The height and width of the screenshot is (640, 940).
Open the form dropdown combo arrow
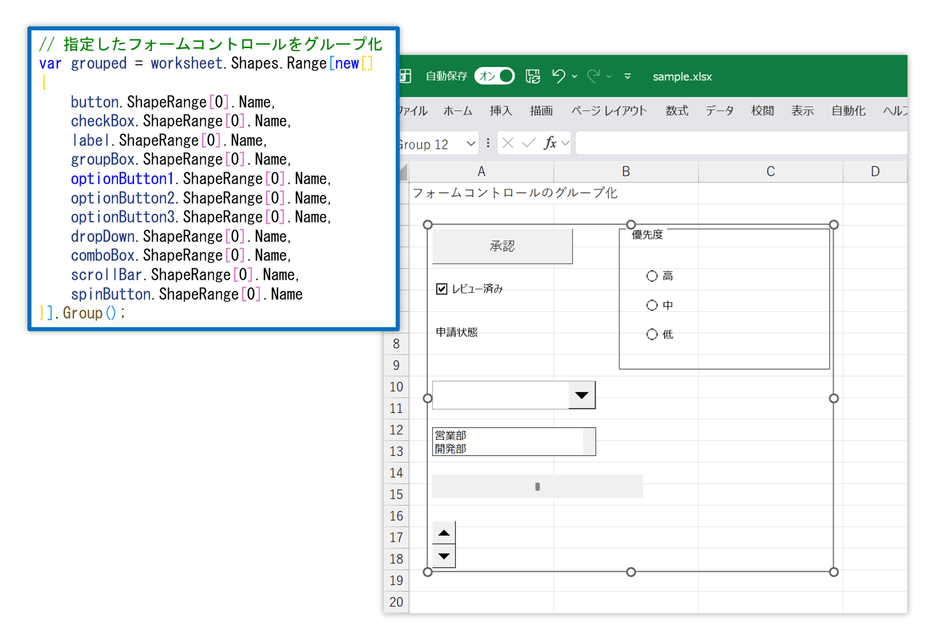tap(582, 395)
